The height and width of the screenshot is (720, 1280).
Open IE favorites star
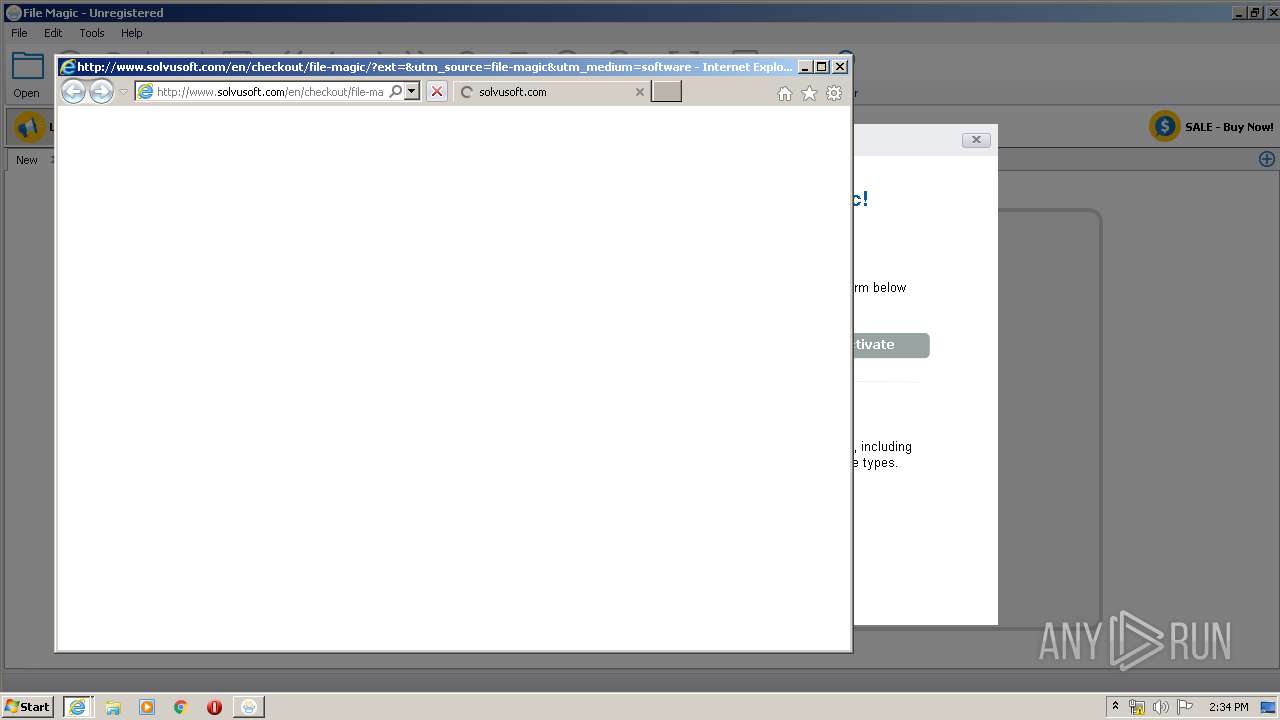coord(809,93)
